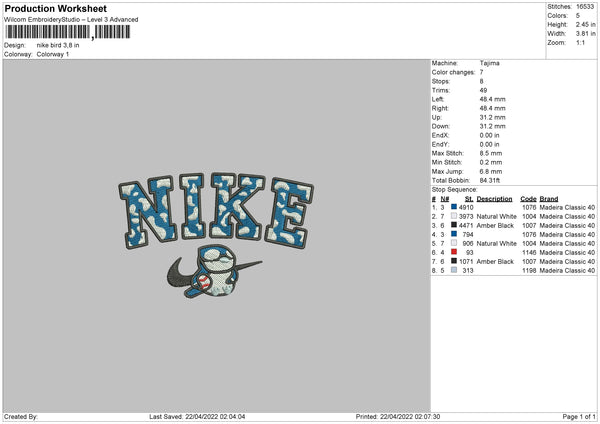The image size is (600, 424).
Task: Select the Left value '48.4 mm'
Action: [x=492, y=99]
